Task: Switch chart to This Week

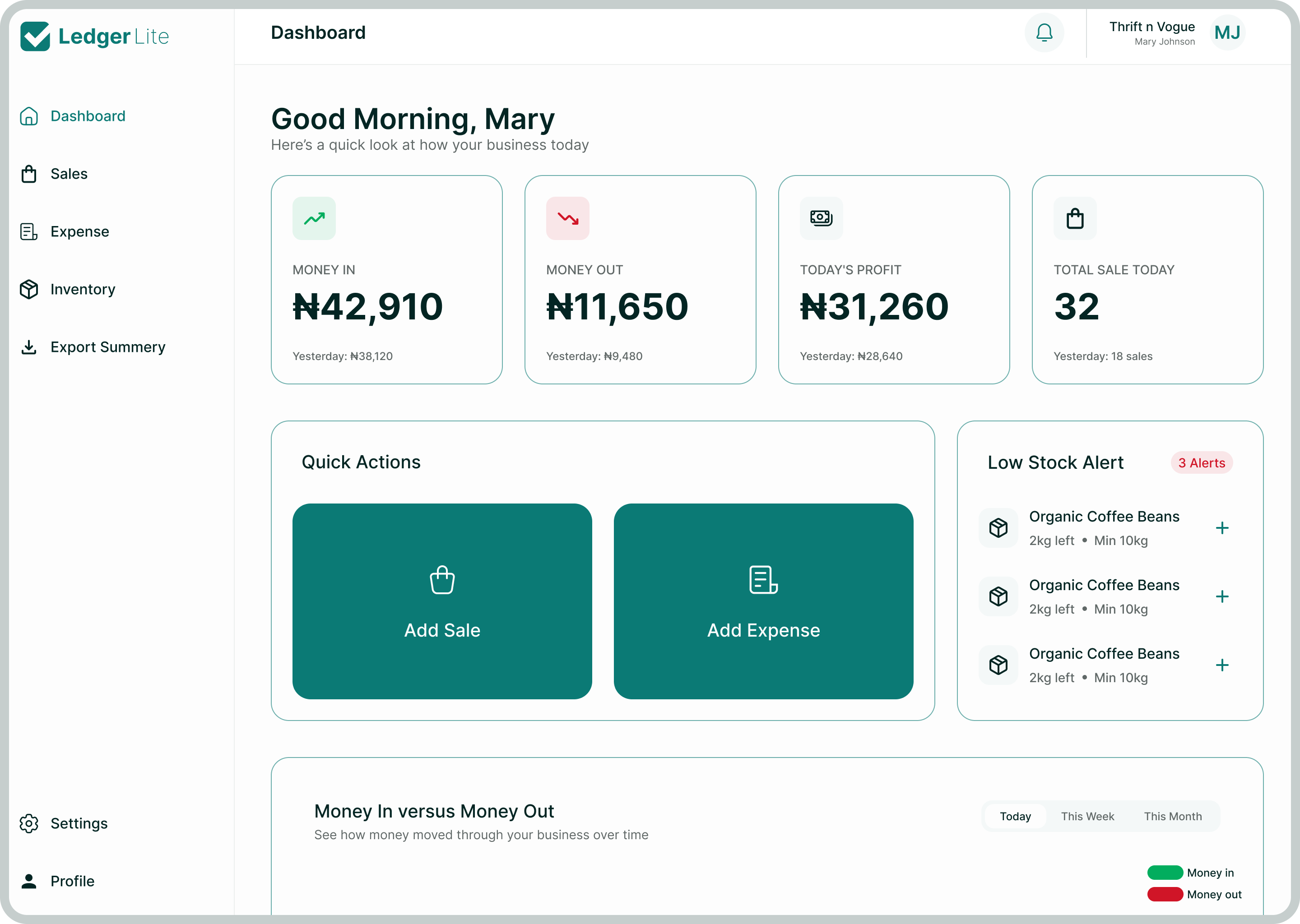Action: point(1088,817)
